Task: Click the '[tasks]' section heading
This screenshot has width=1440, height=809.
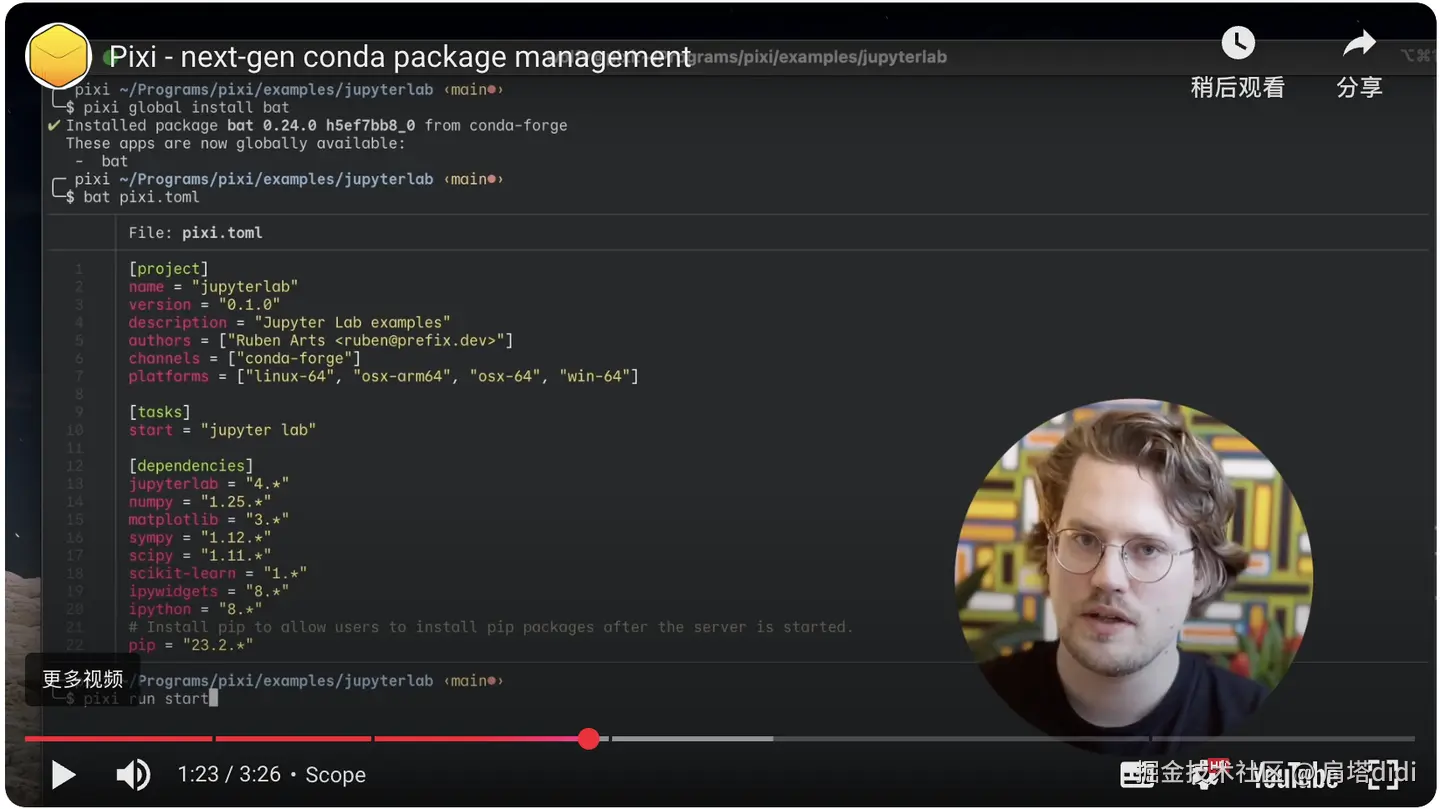Action: [x=159, y=412]
